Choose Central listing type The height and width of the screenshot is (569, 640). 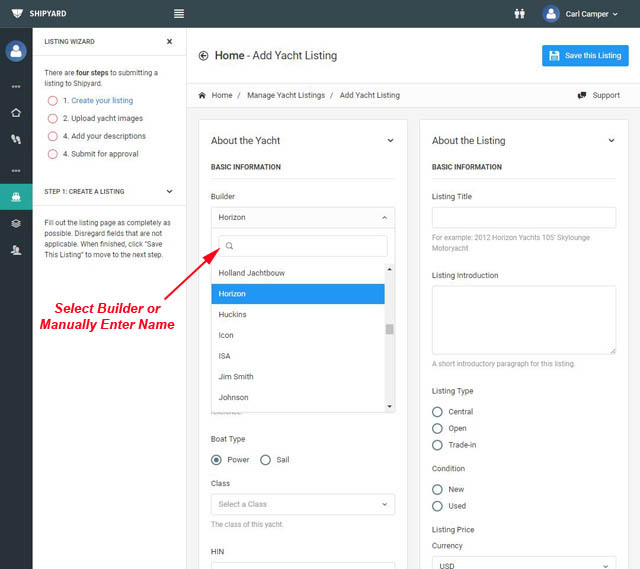437,412
